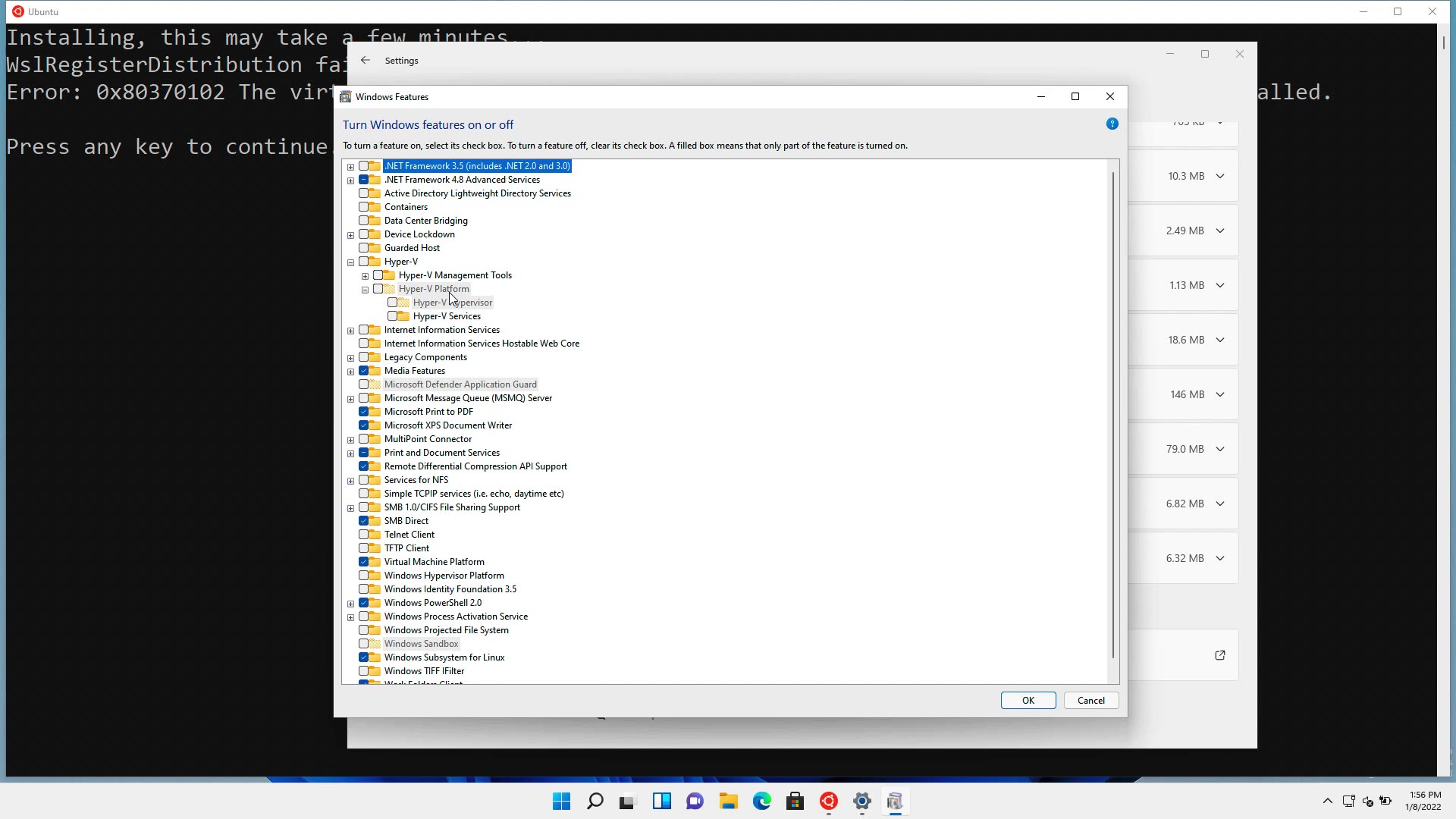Click the battery icon in the system tray
This screenshot has height=819, width=1456.
click(1386, 801)
